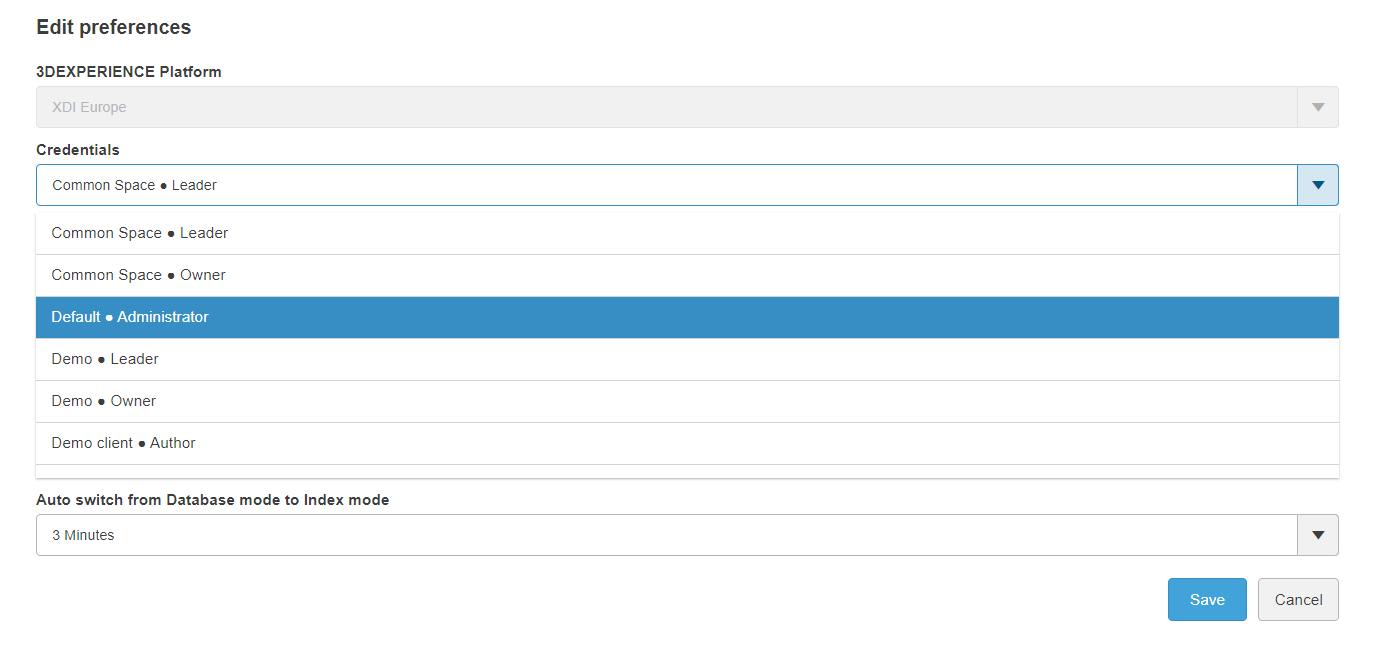Screen dimensions: 1381x656
Task: Click the greyed arrow beside XDI Europe
Action: (x=1317, y=107)
